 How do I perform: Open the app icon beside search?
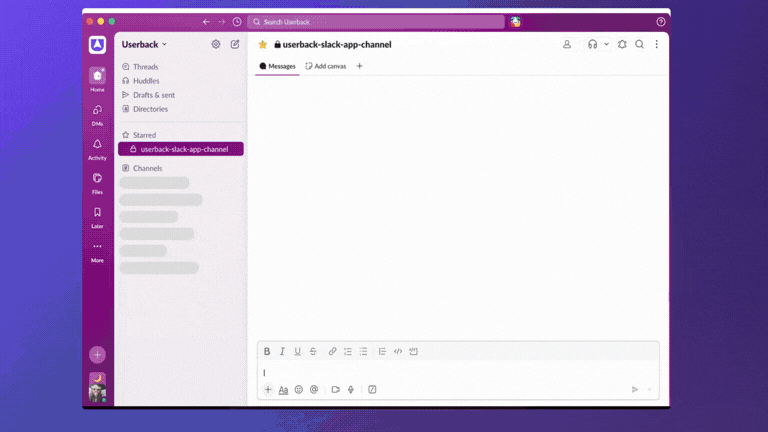[x=515, y=22]
